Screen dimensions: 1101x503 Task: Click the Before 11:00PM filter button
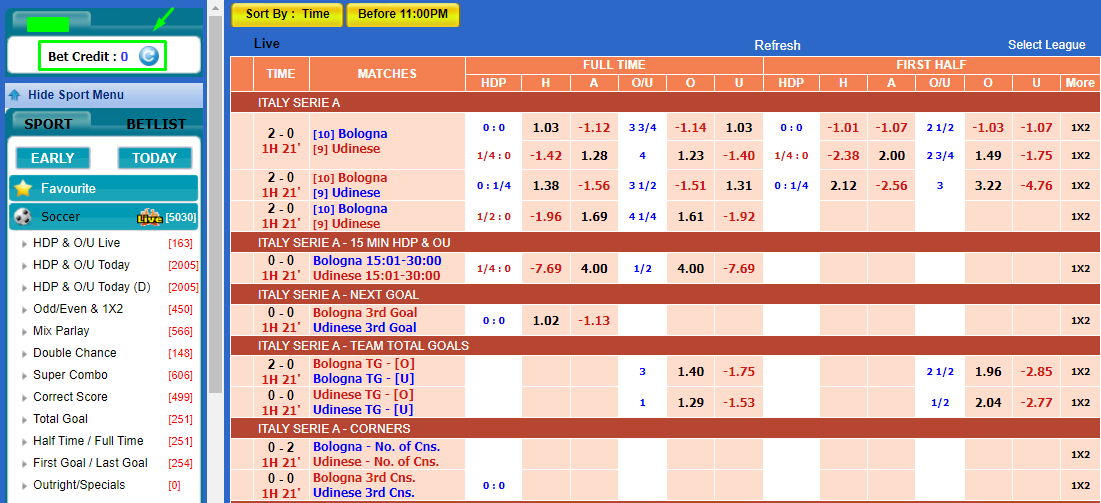point(403,14)
